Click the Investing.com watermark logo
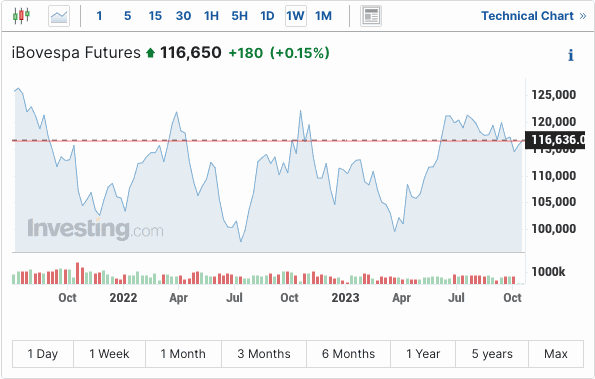Viewport: 595px width, 379px height. (95, 229)
